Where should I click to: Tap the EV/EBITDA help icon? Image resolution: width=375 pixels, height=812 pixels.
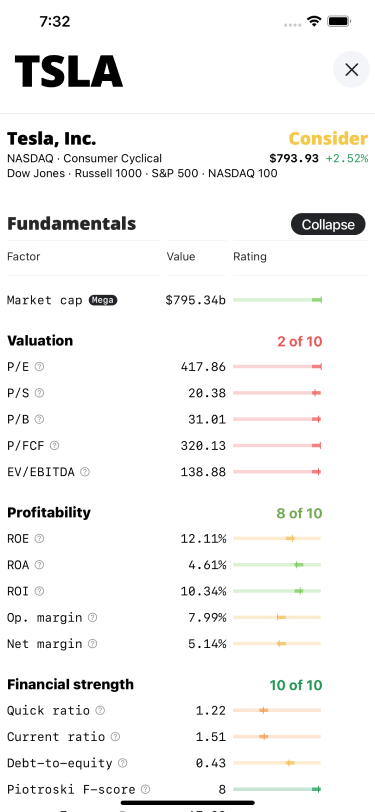(85, 472)
